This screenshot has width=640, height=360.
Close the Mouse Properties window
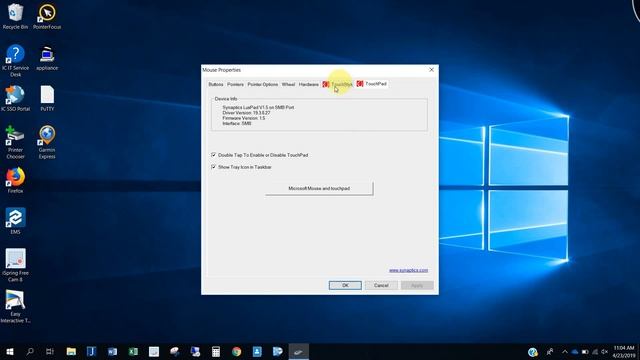pos(431,70)
